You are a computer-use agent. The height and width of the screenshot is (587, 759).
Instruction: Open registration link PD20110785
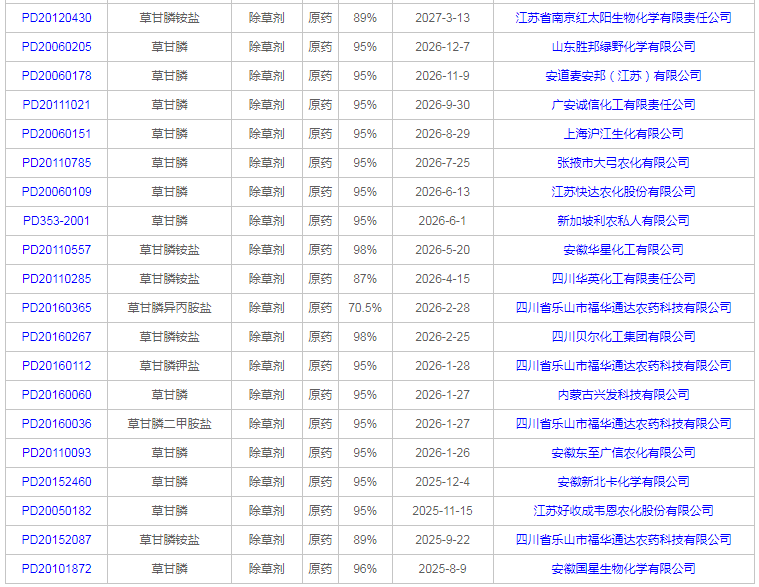click(57, 163)
